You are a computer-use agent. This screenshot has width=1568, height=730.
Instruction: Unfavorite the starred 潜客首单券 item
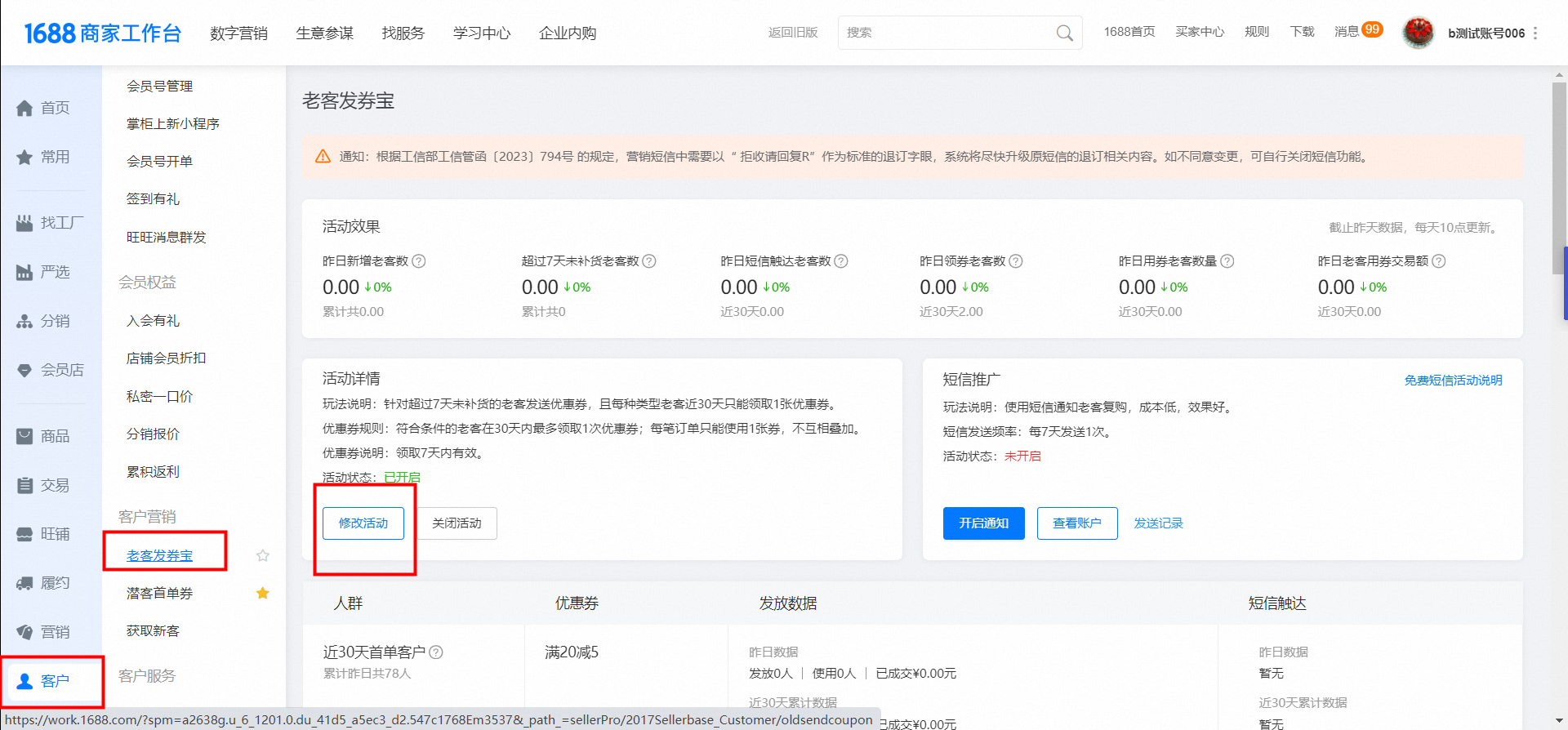coord(263,594)
